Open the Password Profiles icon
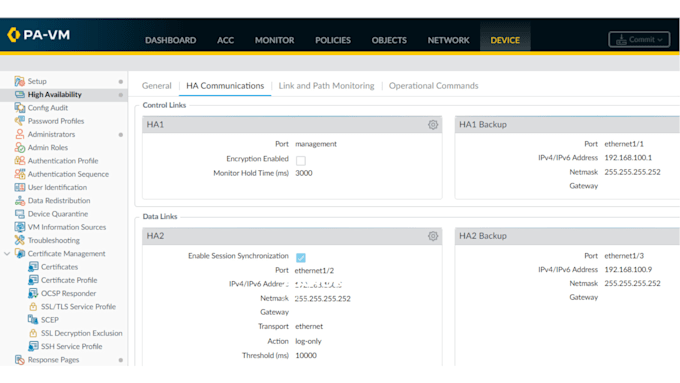 (x=20, y=121)
